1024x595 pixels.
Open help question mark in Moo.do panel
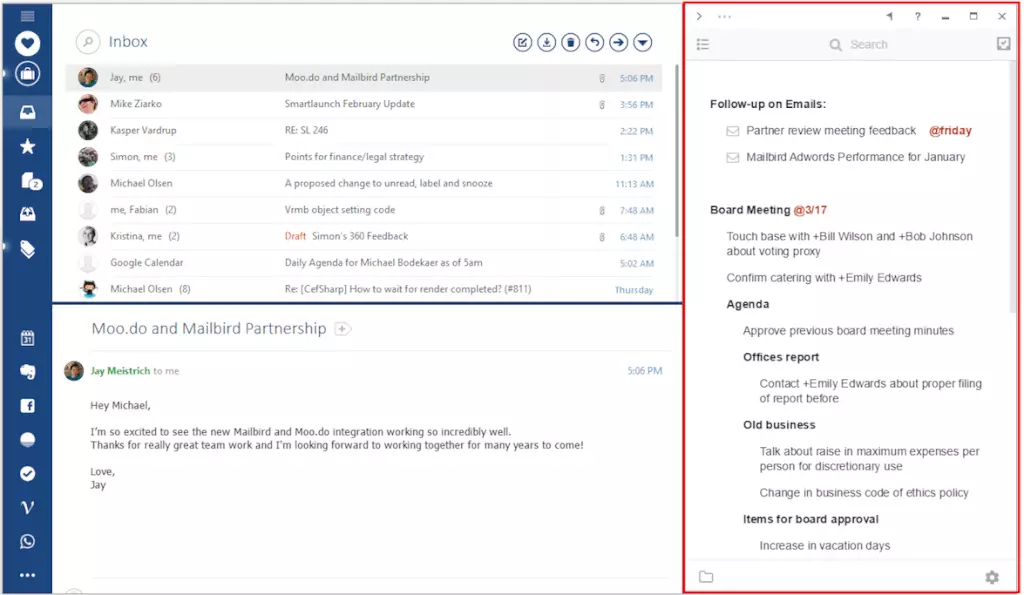click(x=918, y=16)
